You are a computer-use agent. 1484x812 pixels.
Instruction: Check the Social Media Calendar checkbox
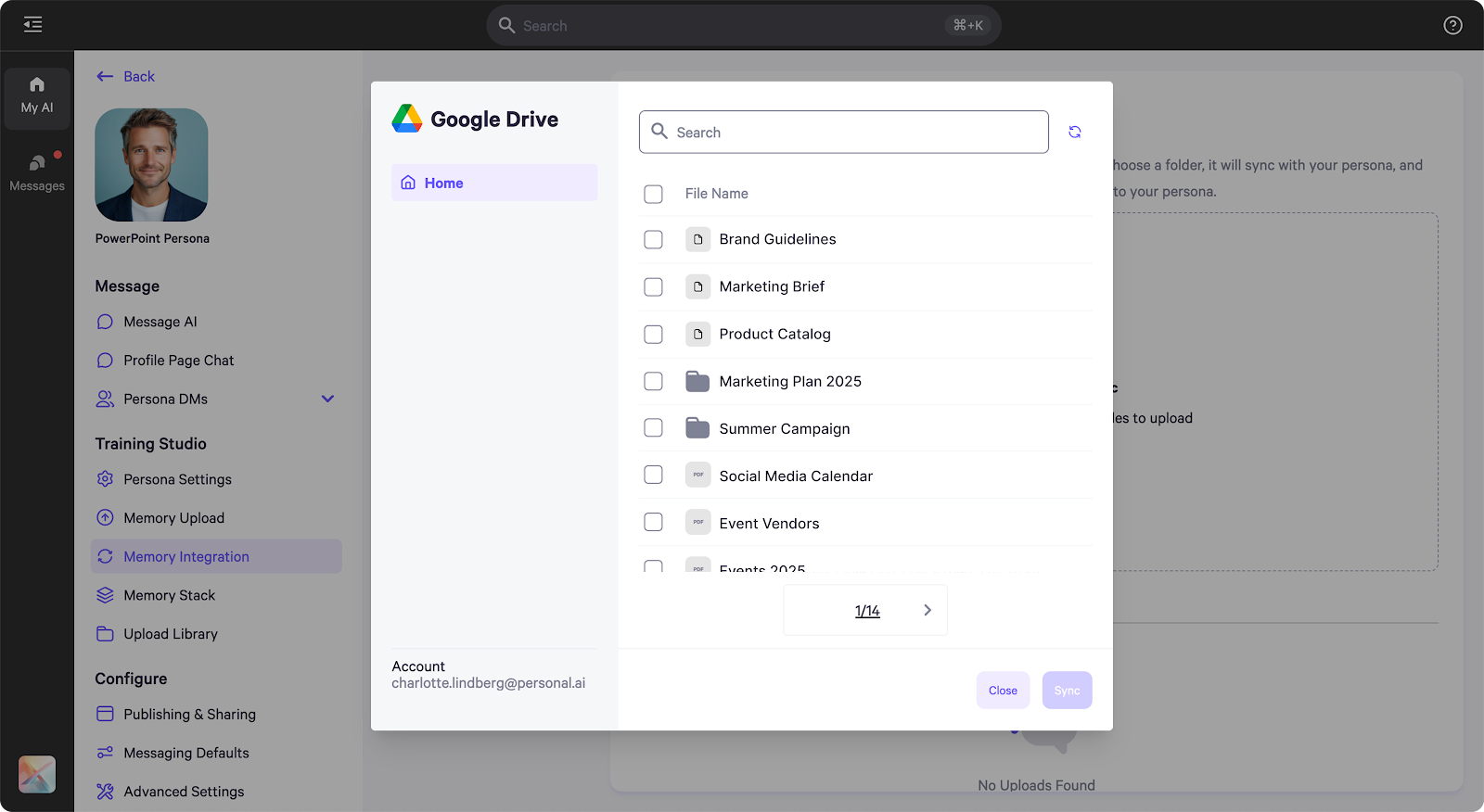pos(653,476)
